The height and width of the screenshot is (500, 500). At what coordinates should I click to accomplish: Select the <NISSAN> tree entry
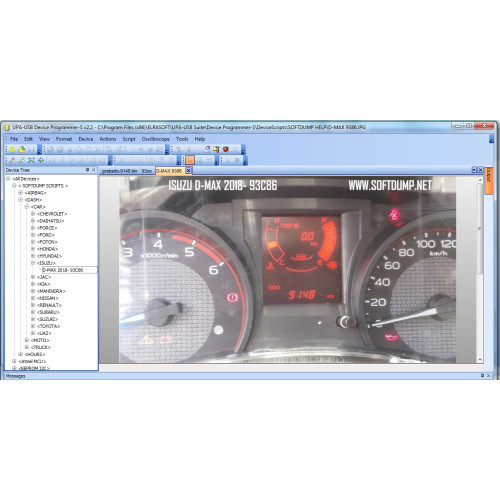pos(48,298)
